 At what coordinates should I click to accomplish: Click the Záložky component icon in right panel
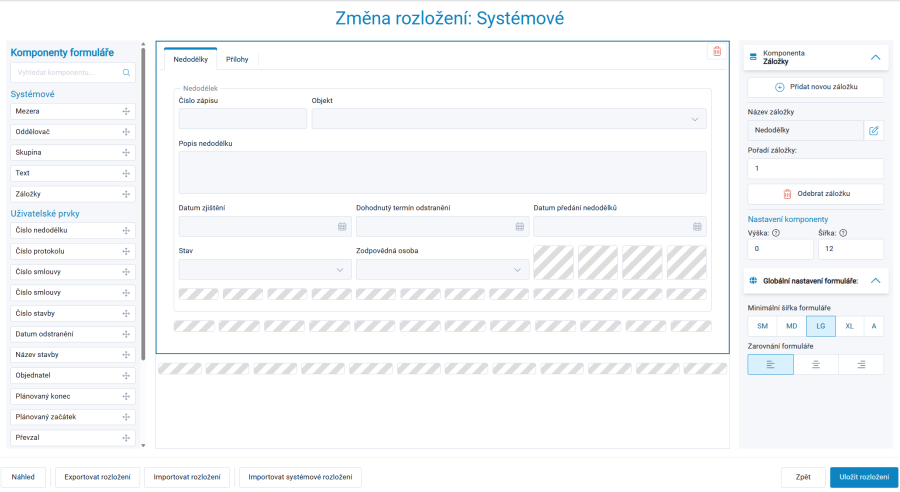tap(753, 57)
